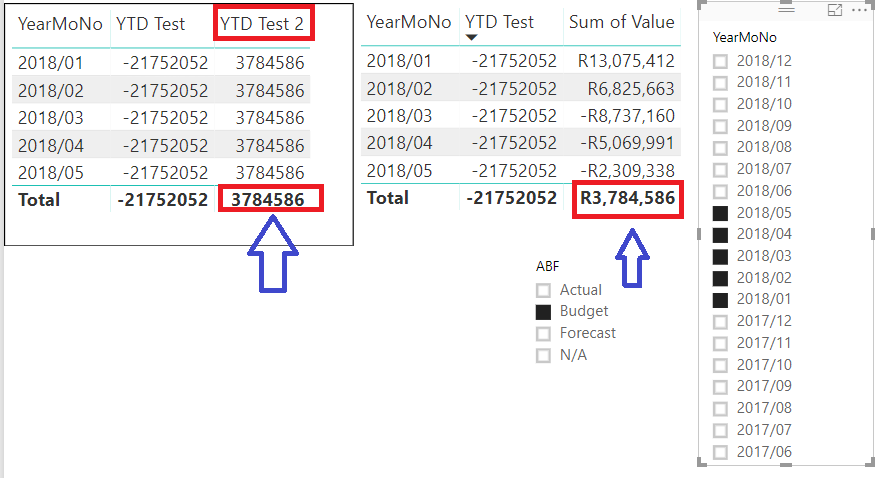Select the N/A checkbox

[x=543, y=355]
